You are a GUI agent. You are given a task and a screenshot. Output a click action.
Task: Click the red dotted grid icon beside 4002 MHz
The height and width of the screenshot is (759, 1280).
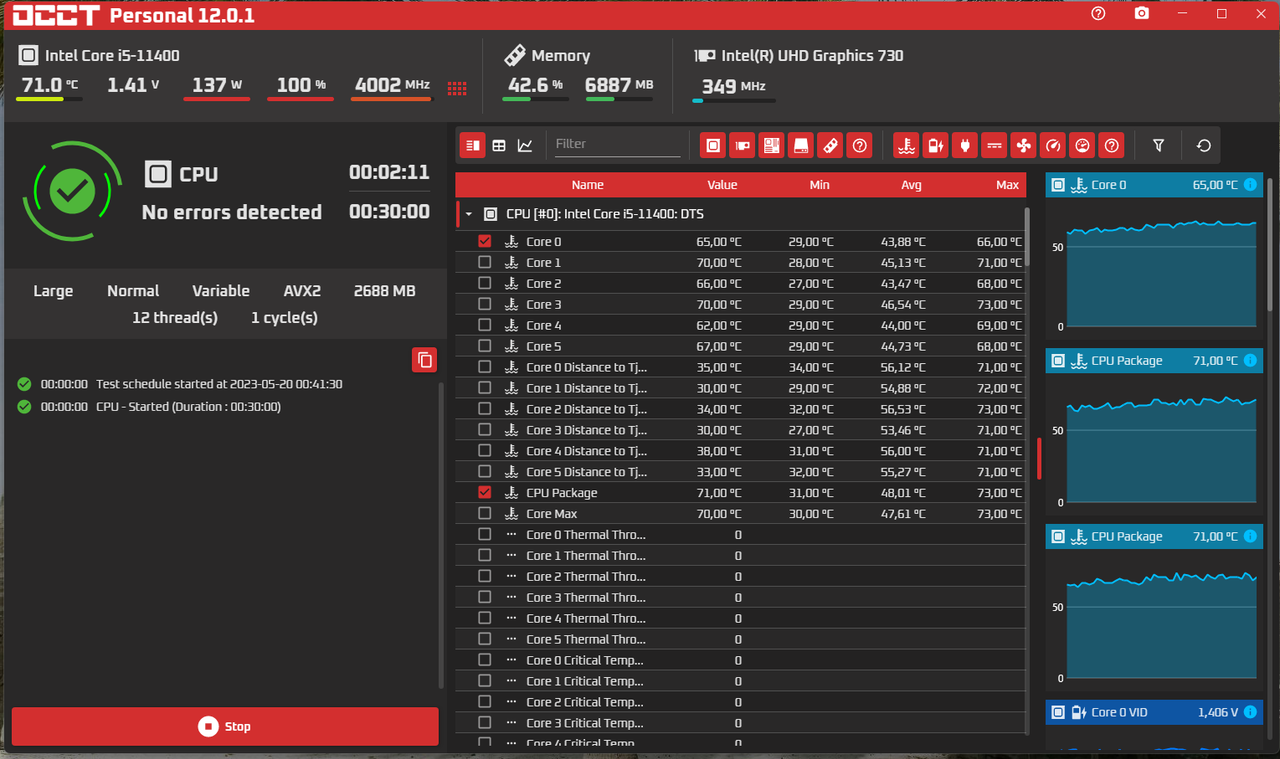[457, 88]
